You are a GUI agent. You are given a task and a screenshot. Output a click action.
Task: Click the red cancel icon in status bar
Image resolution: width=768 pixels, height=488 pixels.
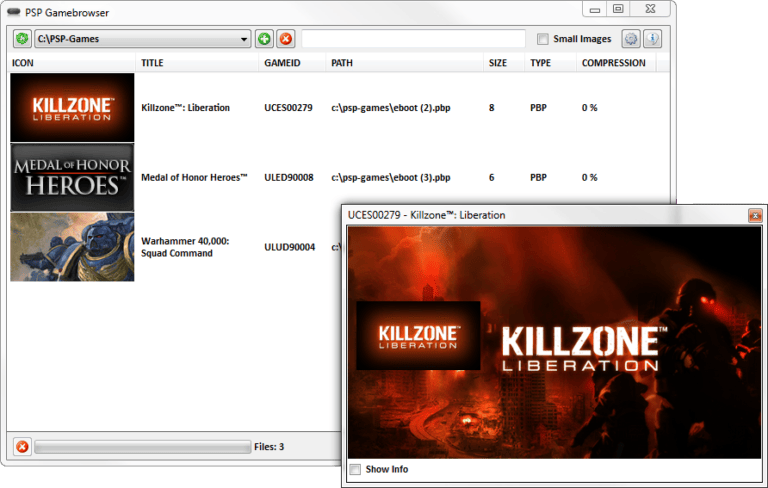pyautogui.click(x=22, y=446)
